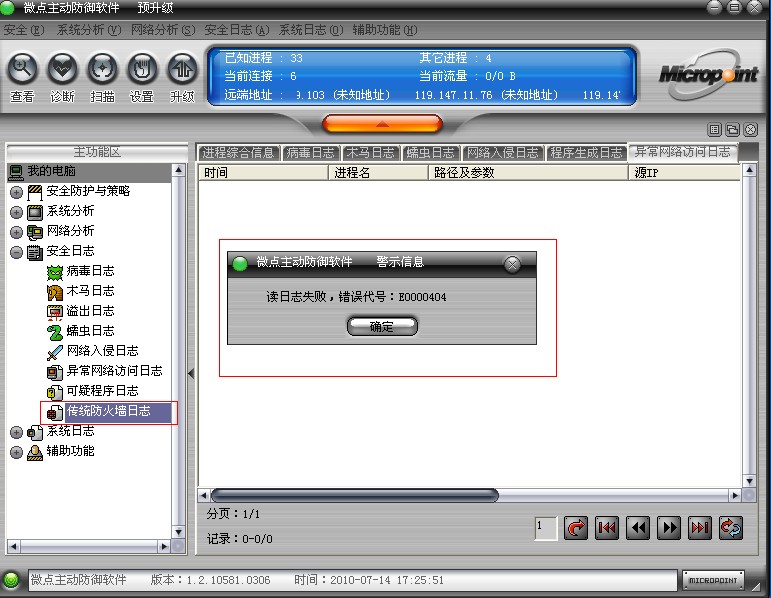Sort by 时间 column header

coord(264,173)
